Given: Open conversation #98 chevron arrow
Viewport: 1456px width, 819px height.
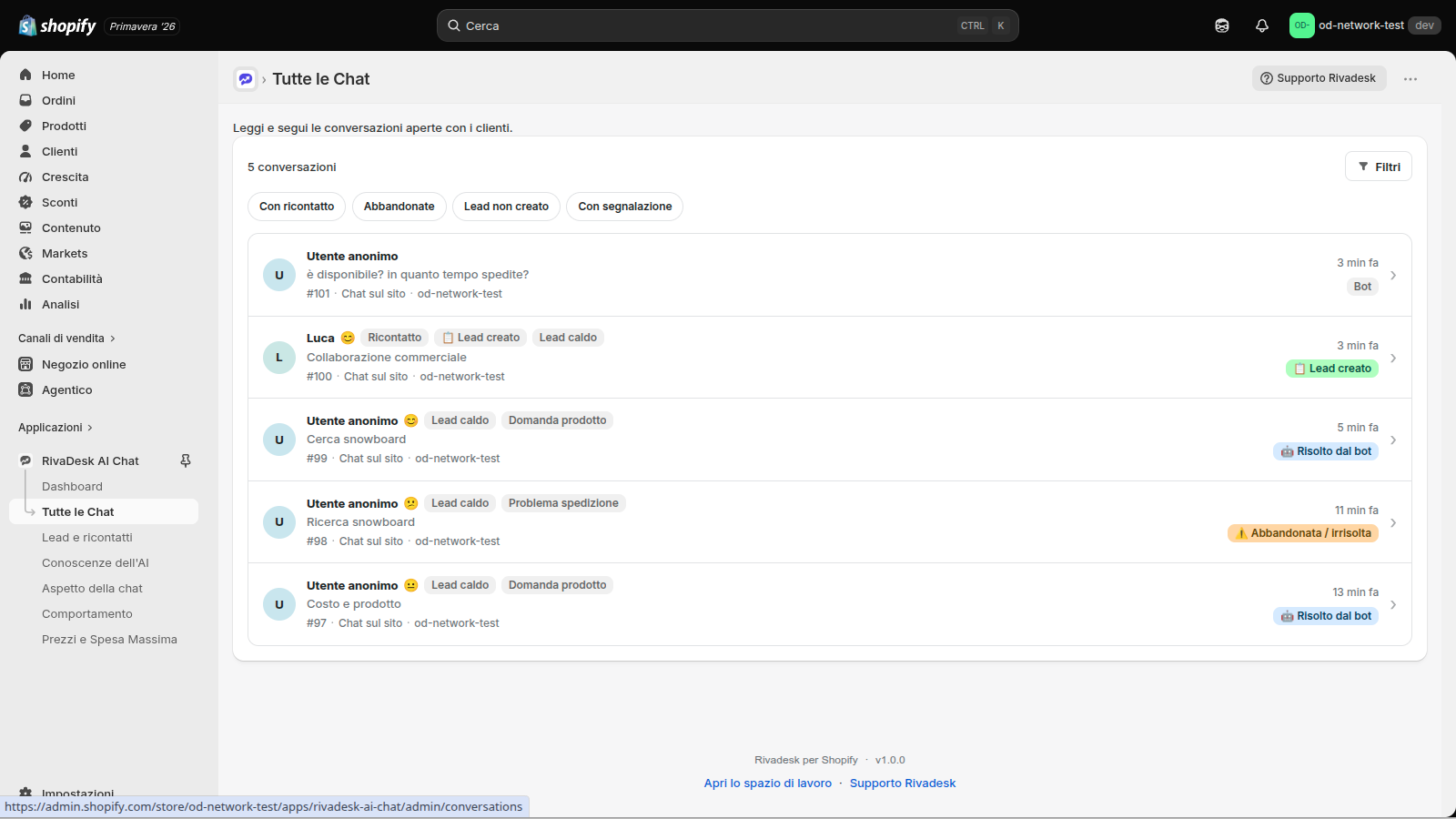Looking at the screenshot, I should (1393, 522).
